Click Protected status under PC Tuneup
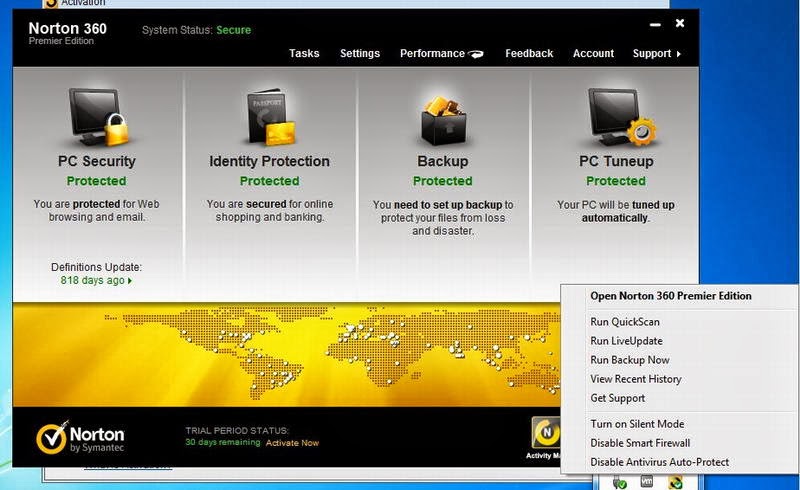This screenshot has width=800, height=490. 616,181
